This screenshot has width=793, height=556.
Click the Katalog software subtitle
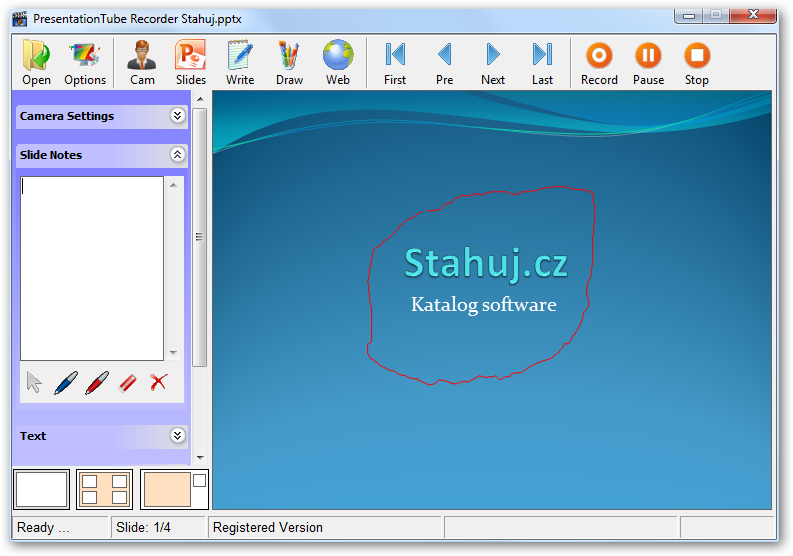[x=484, y=305]
